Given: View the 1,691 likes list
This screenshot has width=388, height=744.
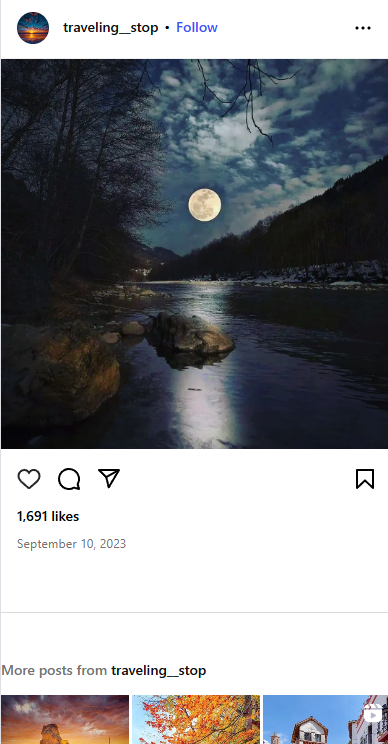Looking at the screenshot, I should (x=48, y=516).
